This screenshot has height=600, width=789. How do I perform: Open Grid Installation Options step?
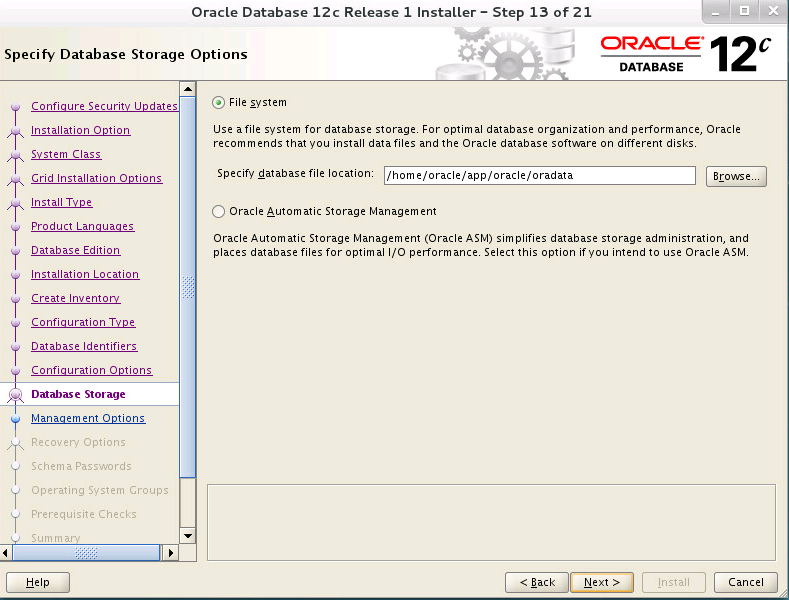click(x=97, y=178)
